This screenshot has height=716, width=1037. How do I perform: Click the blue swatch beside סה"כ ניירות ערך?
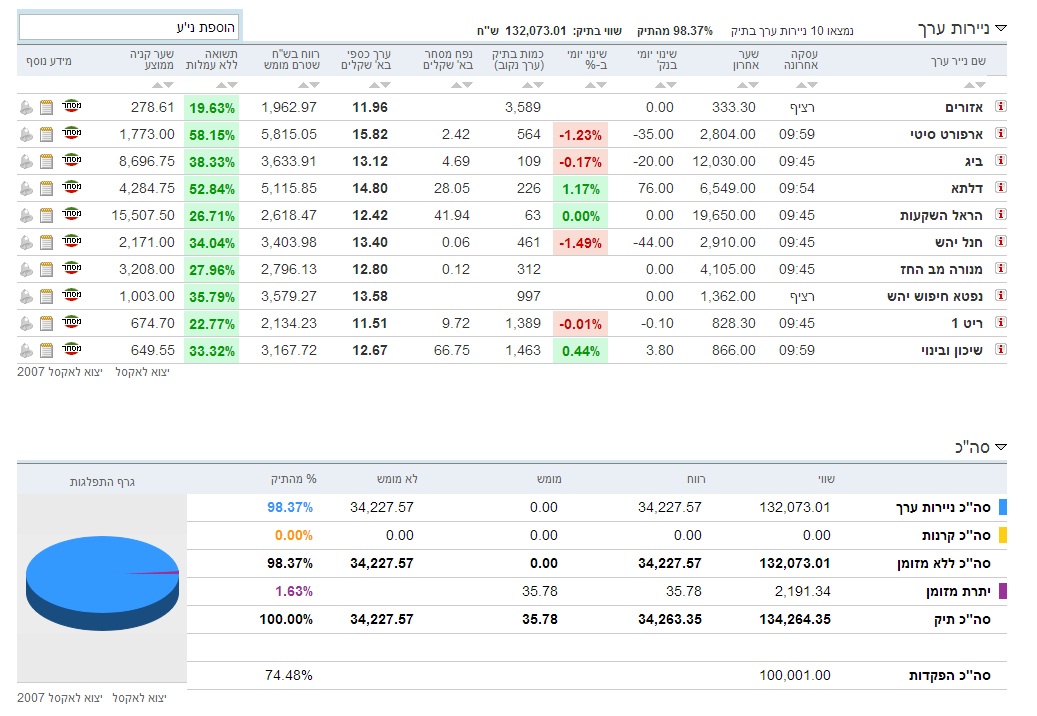1002,507
